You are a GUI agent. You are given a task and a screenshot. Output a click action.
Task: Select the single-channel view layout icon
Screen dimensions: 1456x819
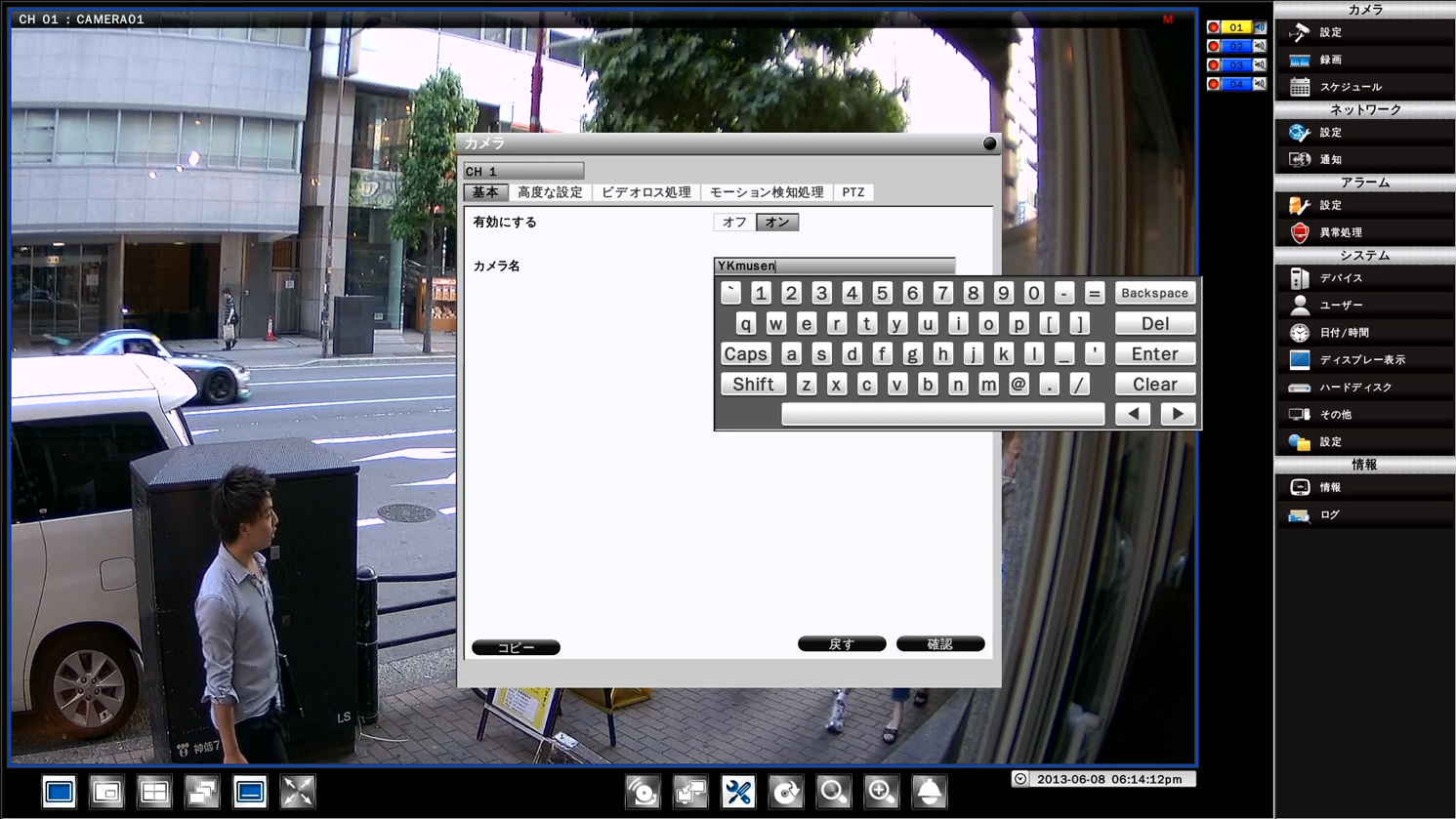(x=59, y=792)
